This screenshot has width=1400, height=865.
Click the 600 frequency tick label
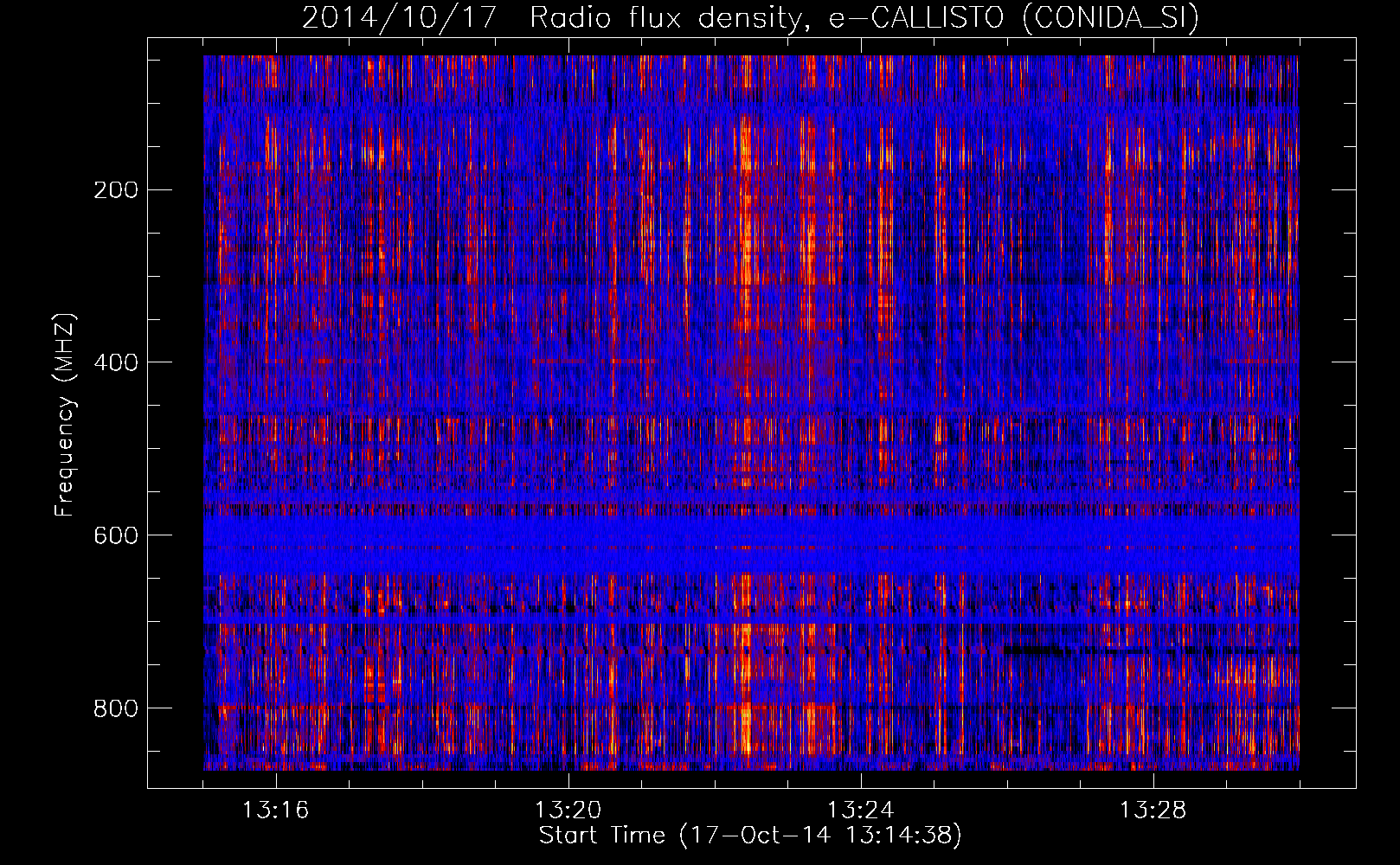point(116,535)
